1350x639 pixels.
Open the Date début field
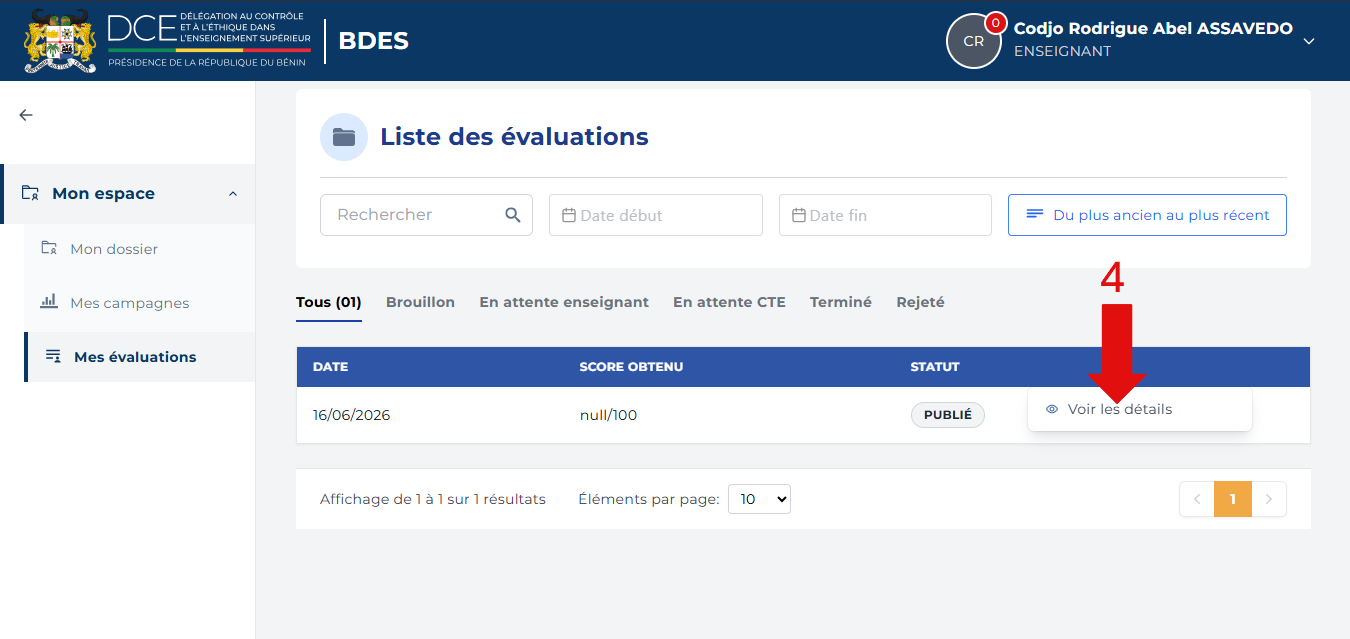656,215
